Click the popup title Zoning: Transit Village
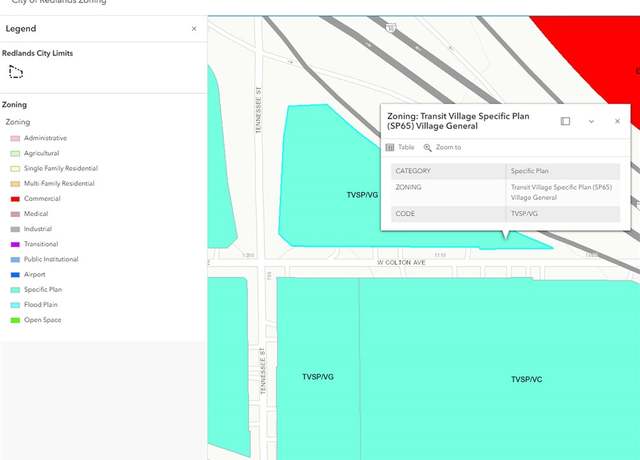 click(x=458, y=121)
